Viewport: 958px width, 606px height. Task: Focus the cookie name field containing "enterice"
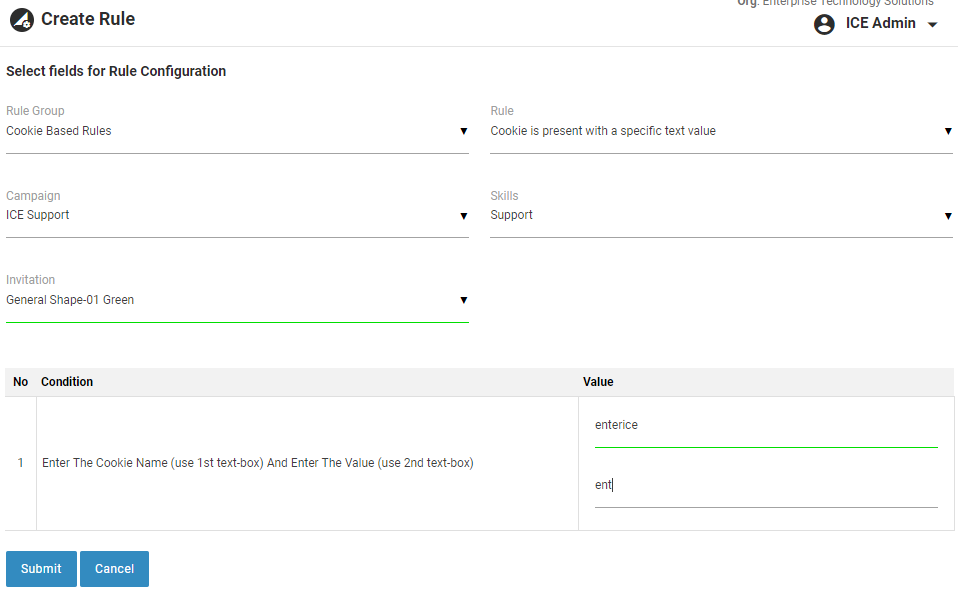pos(765,426)
